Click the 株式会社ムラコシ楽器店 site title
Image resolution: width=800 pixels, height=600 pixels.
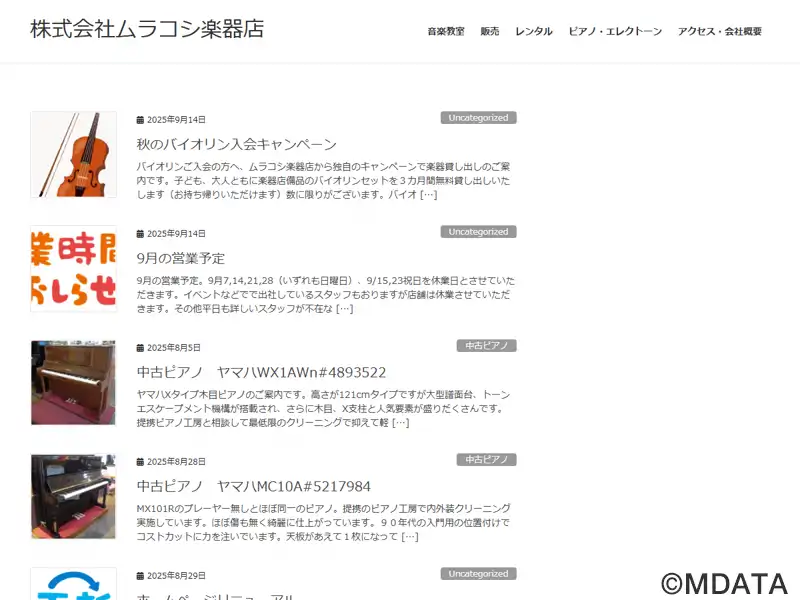tap(147, 29)
